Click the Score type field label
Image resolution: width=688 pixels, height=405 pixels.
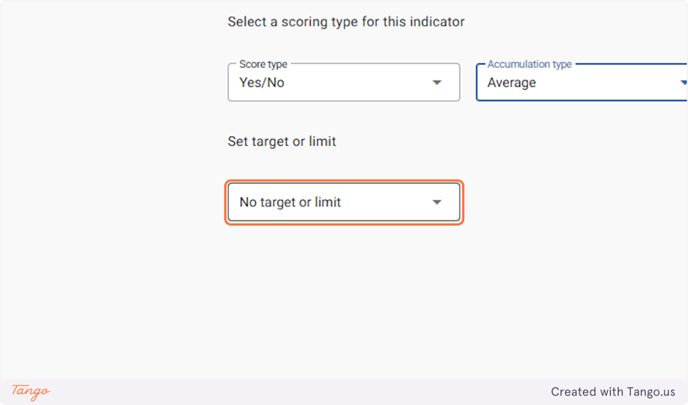click(x=263, y=64)
